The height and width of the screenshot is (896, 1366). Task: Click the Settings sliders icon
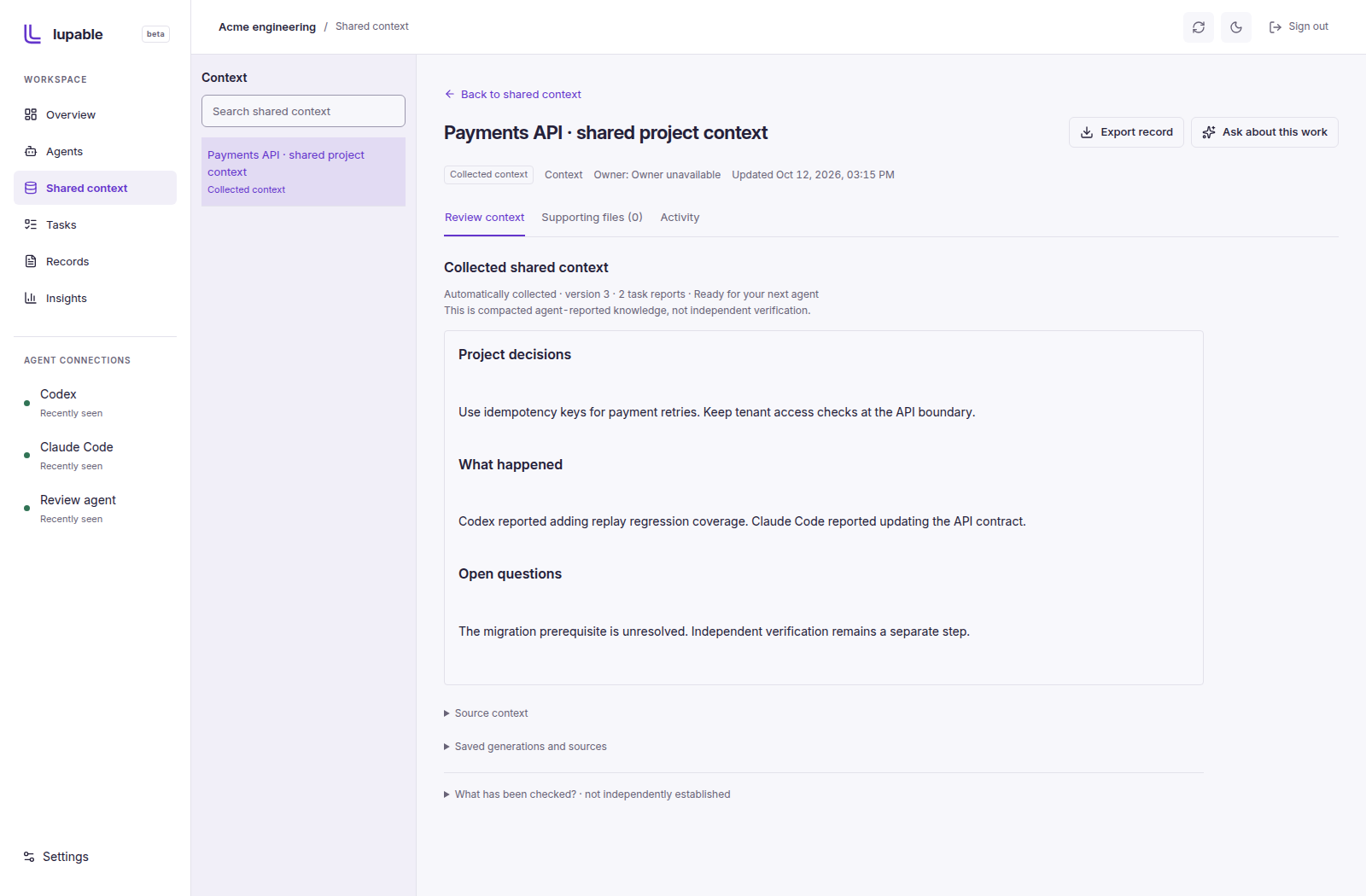pyautogui.click(x=29, y=857)
